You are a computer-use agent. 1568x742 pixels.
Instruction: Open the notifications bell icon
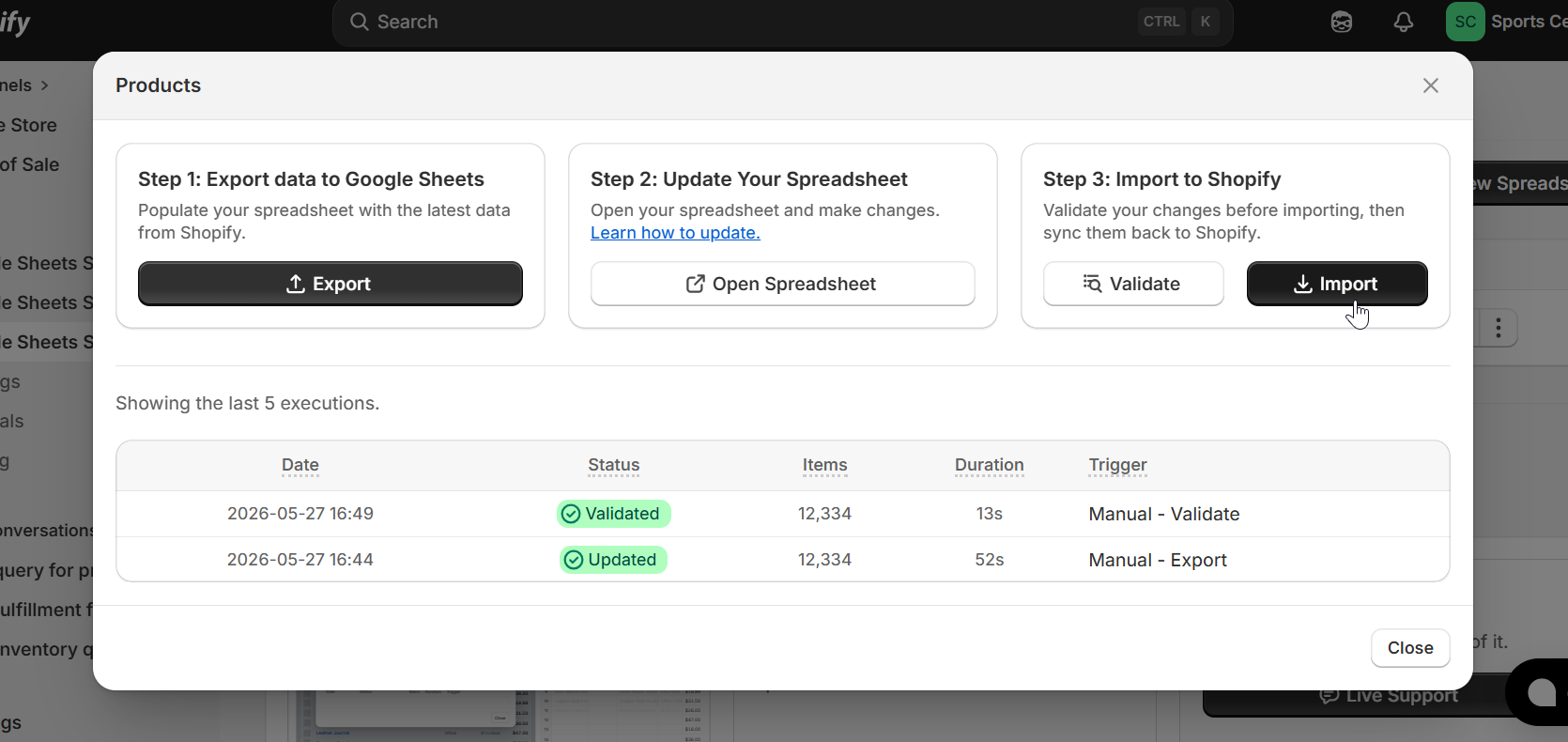point(1404,22)
